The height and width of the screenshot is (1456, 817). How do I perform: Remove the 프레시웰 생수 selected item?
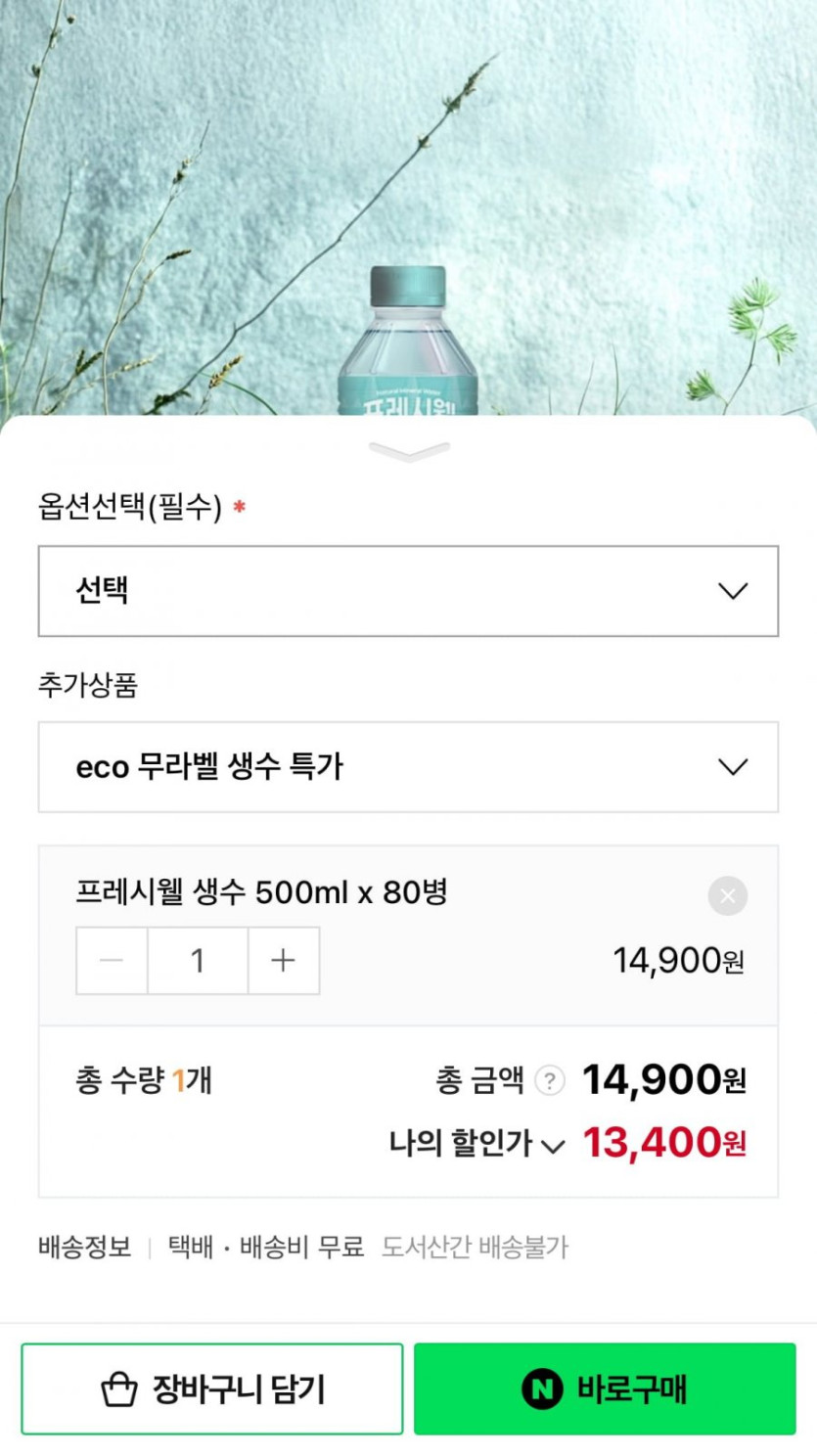point(727,895)
